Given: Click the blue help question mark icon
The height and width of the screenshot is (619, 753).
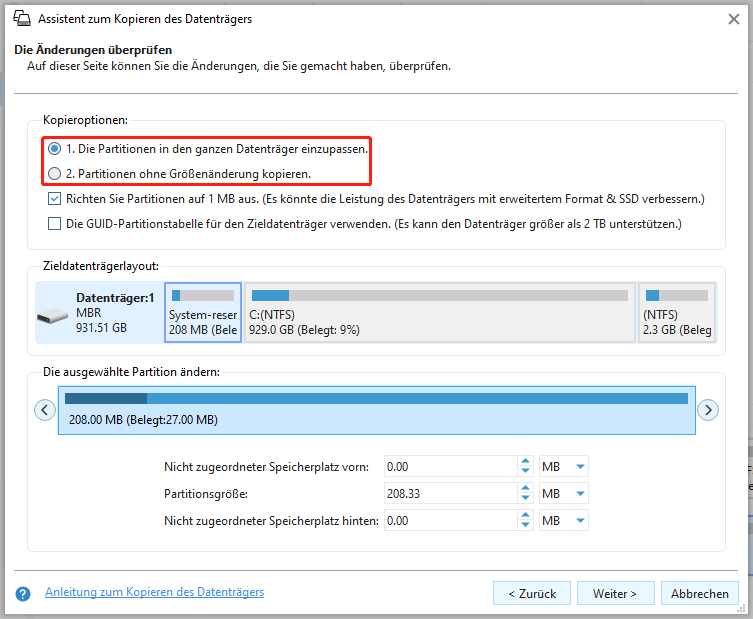Looking at the screenshot, I should point(22,593).
